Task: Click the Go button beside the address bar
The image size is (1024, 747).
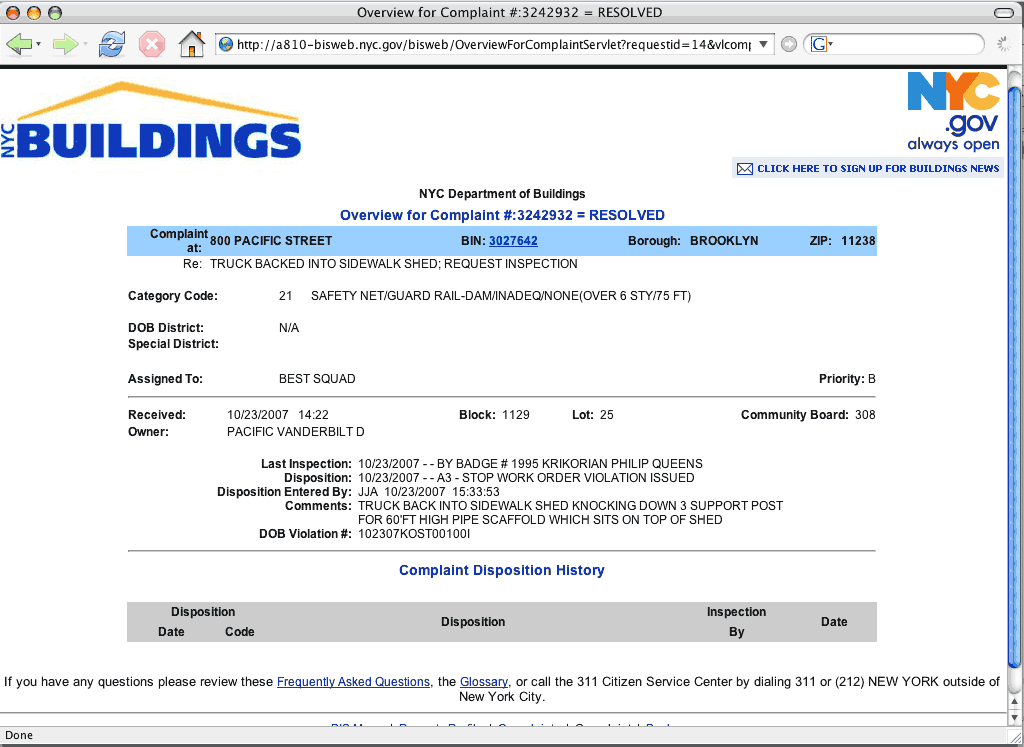Action: tap(789, 45)
